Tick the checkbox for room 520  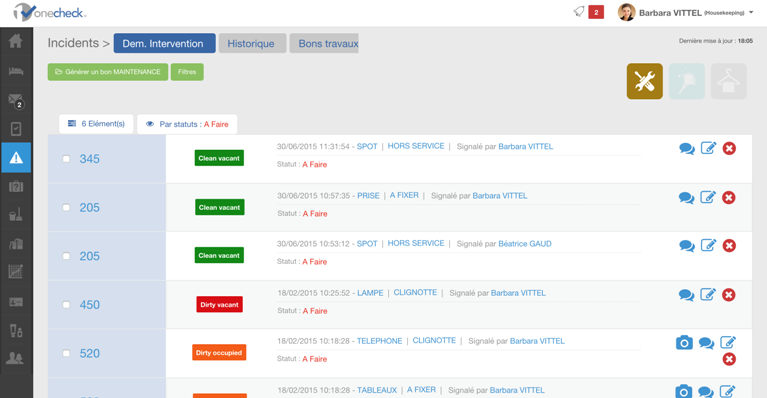pyautogui.click(x=66, y=353)
